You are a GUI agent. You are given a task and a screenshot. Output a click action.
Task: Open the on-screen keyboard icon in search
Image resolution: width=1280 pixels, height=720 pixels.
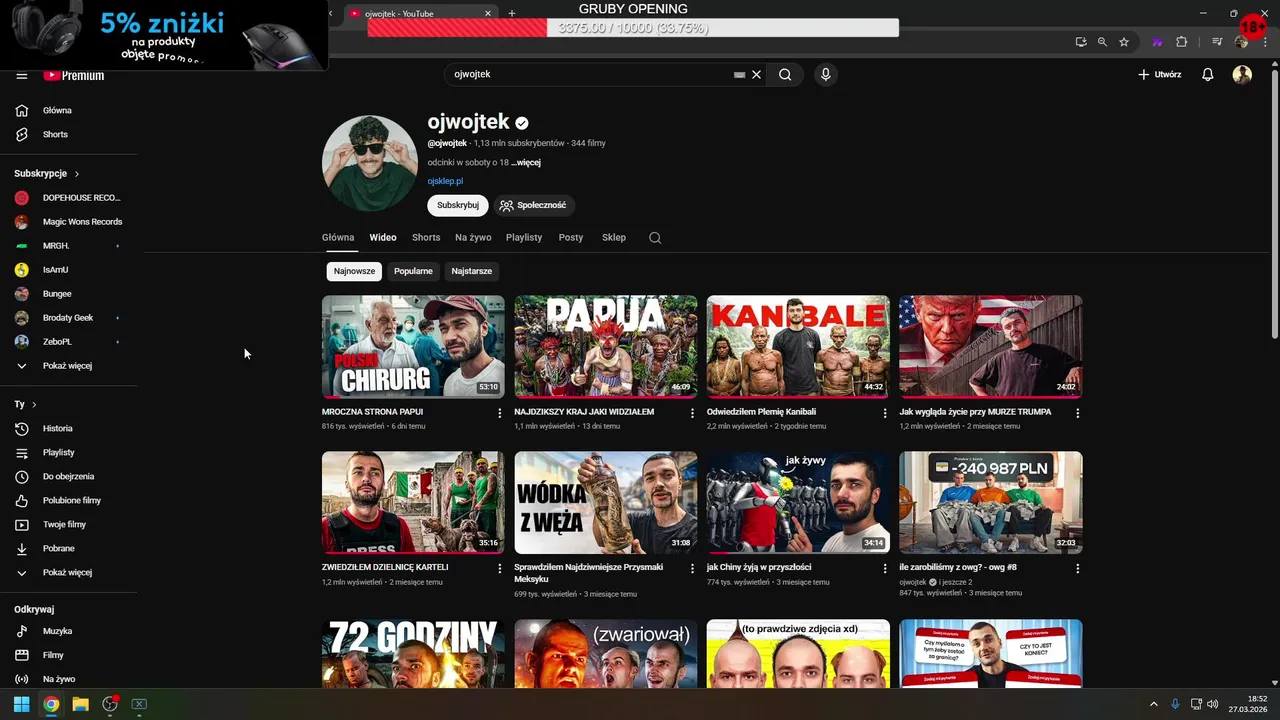click(x=739, y=74)
